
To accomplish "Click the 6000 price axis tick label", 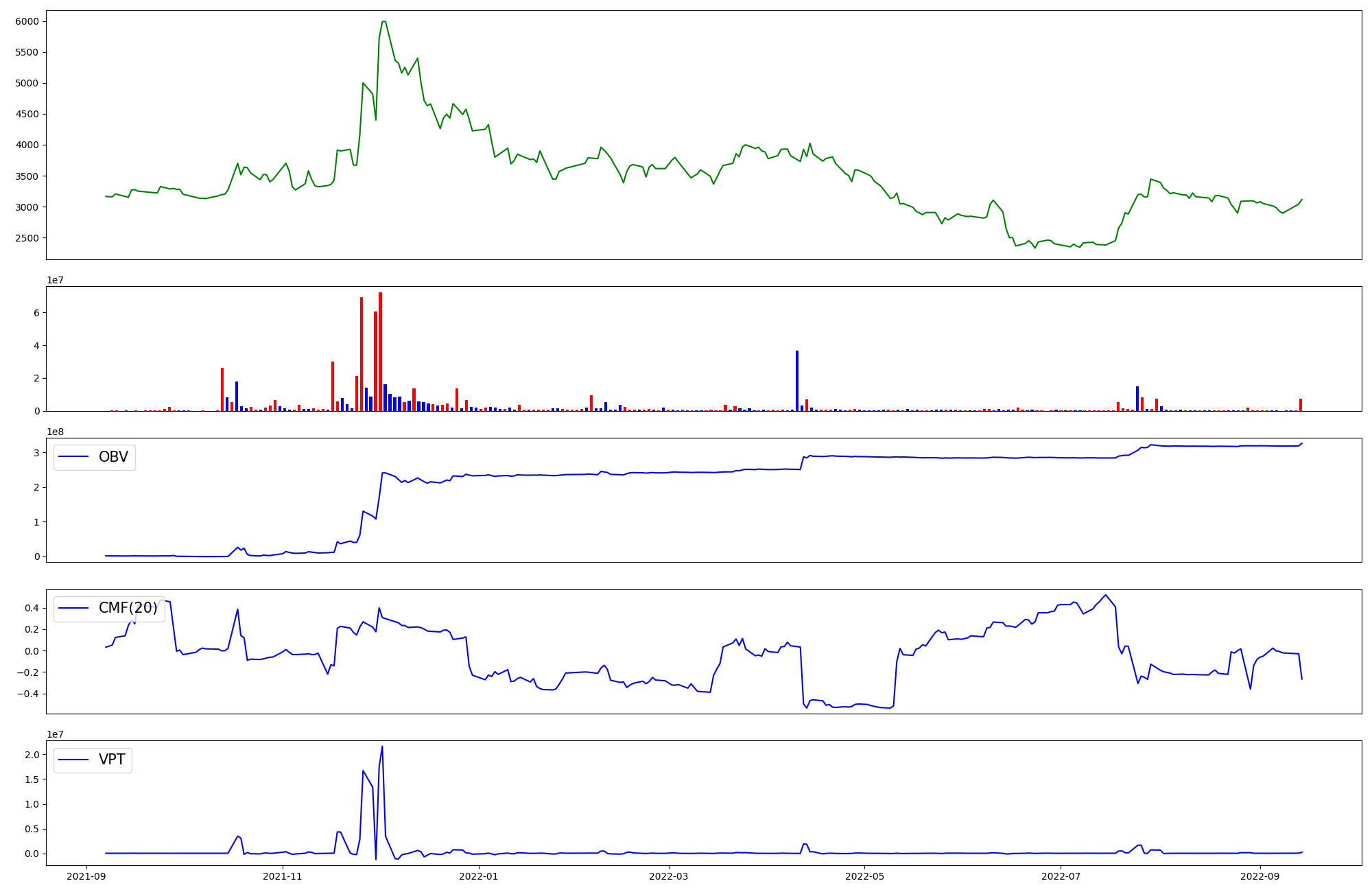I will coord(27,21).
